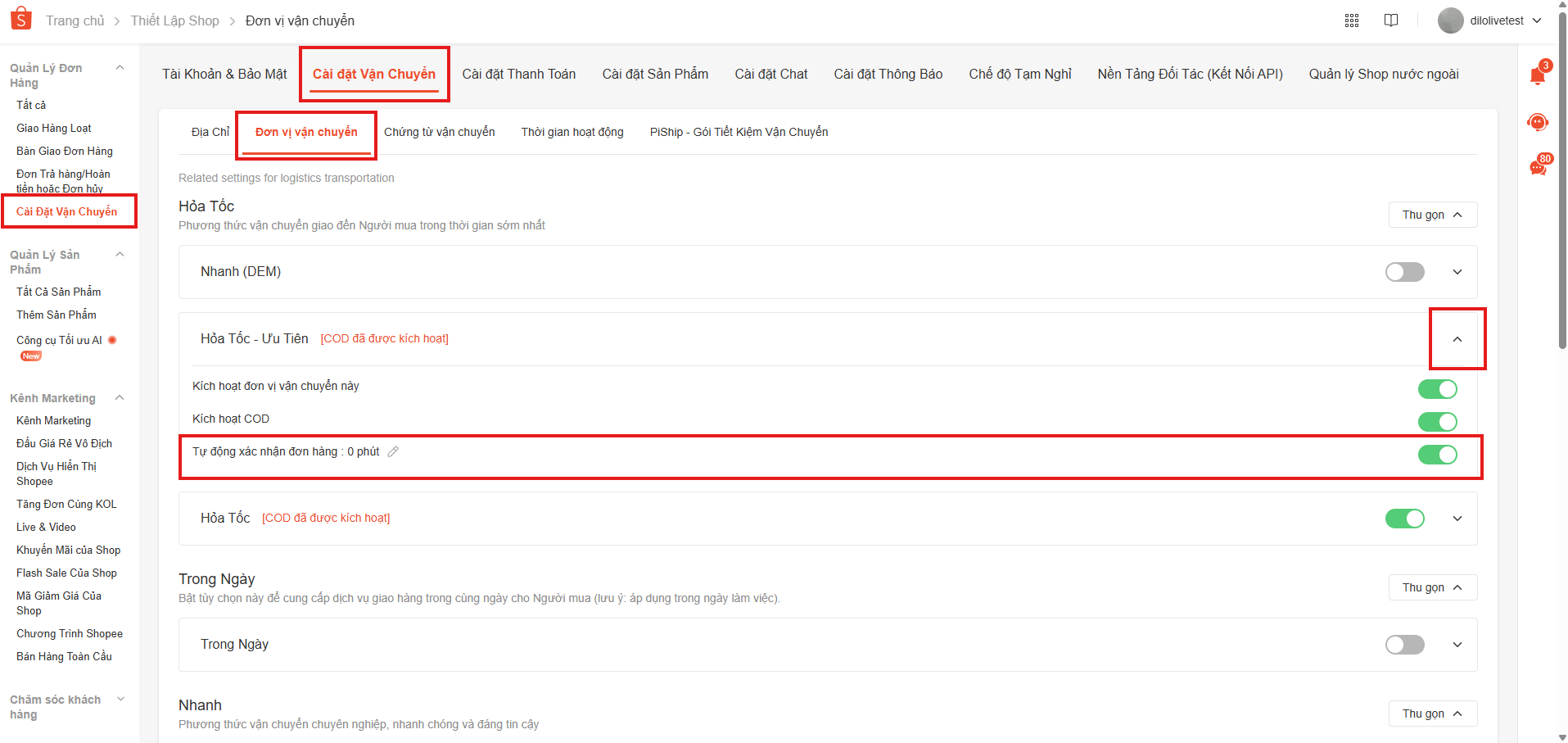Toggle off Kích hoạt COD switch
1568x743 pixels.
(x=1437, y=422)
